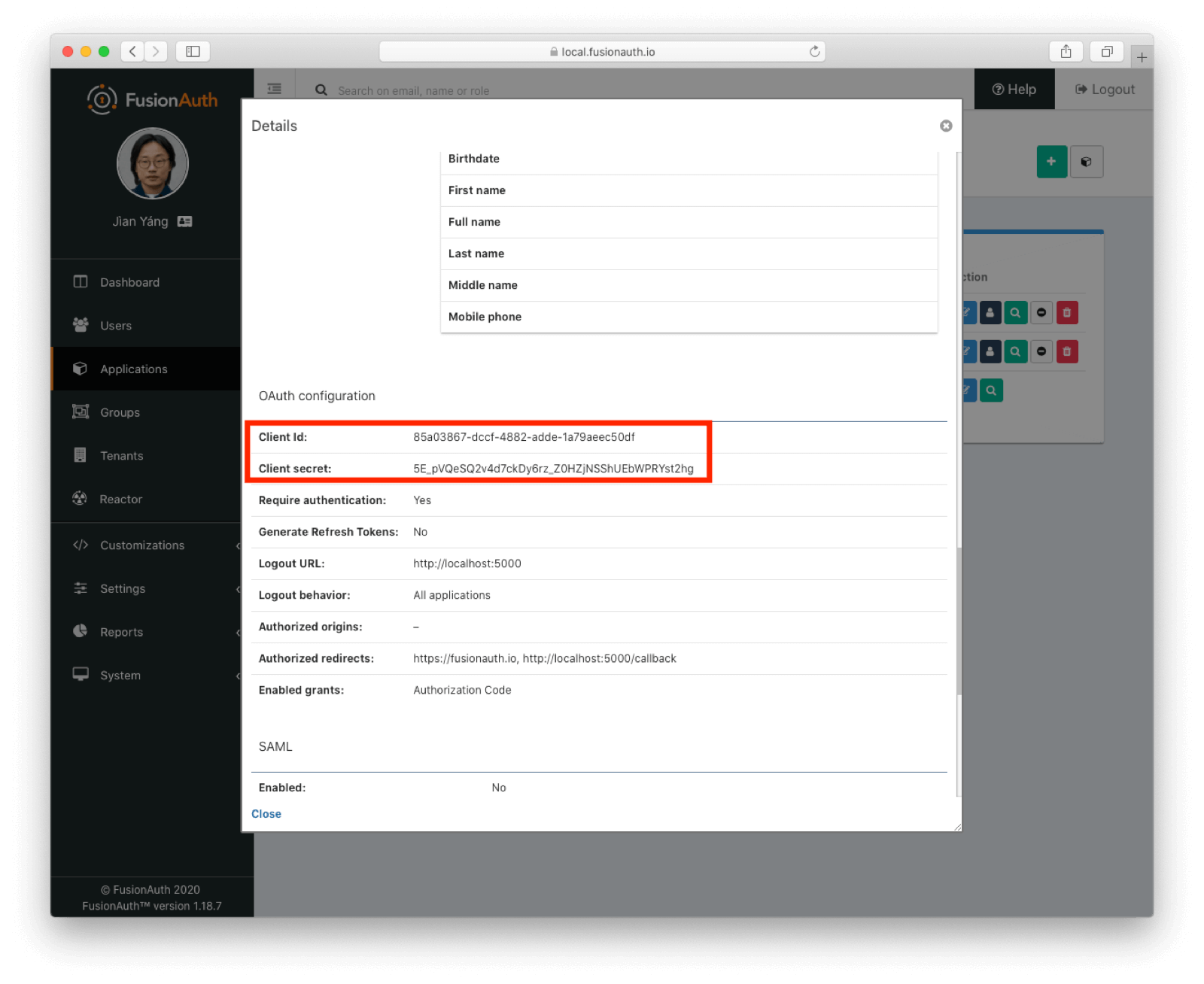Expand the Settings menu
Image resolution: width=1204 pixels, height=984 pixels.
(146, 588)
